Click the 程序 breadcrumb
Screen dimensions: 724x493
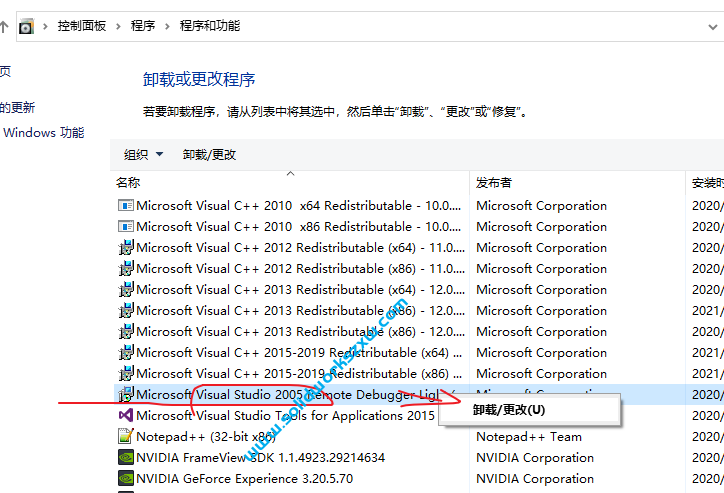click(143, 26)
